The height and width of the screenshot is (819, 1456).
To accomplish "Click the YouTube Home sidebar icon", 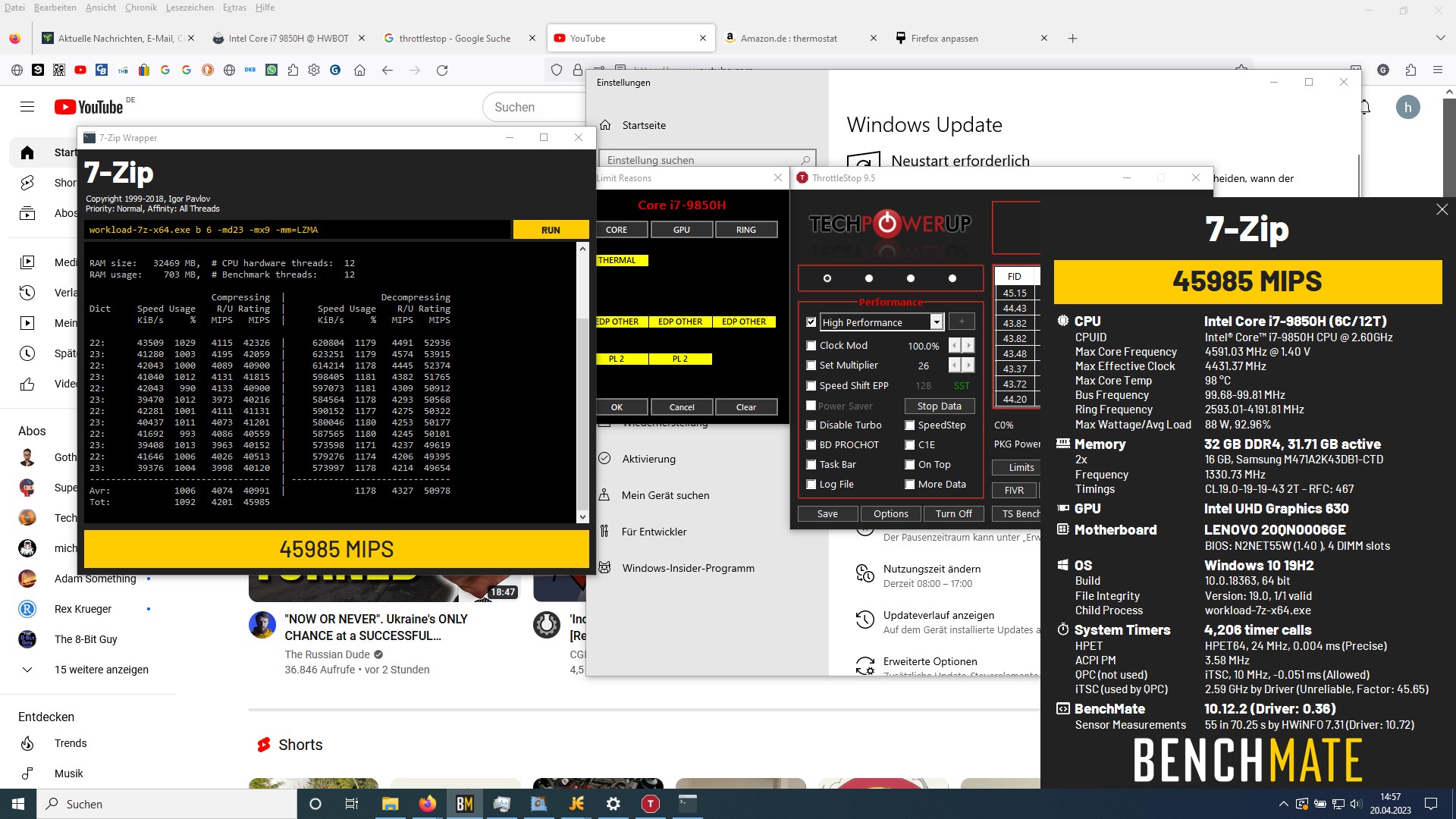I will pyautogui.click(x=27, y=152).
